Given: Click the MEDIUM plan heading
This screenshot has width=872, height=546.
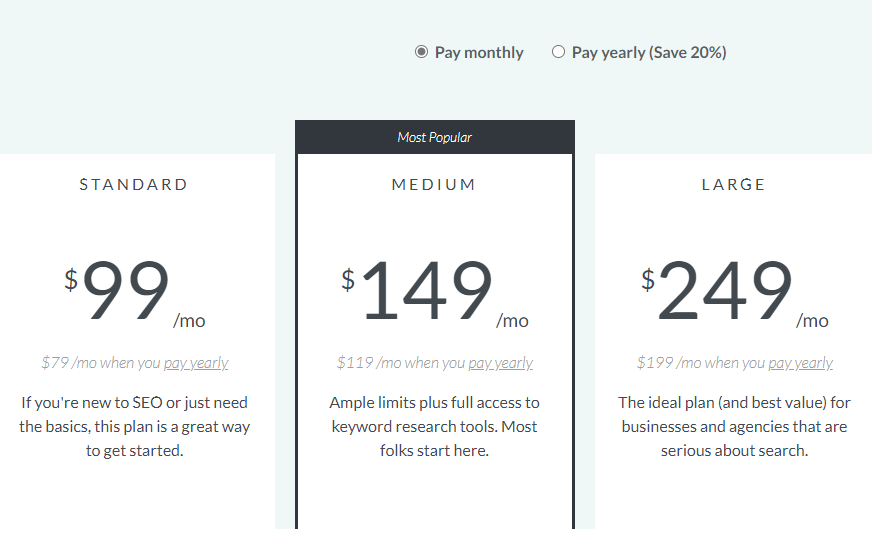Looking at the screenshot, I should coord(434,184).
